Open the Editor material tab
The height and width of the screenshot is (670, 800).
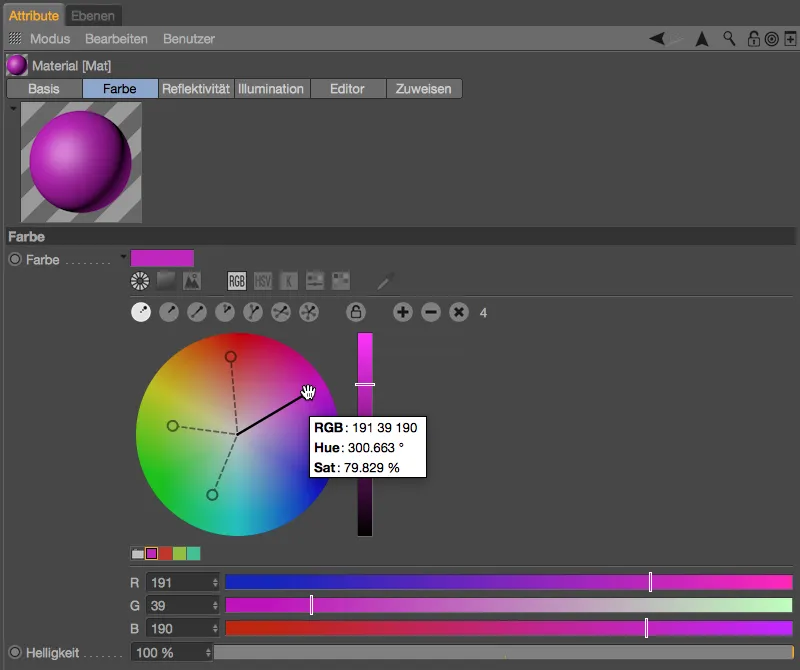click(347, 89)
